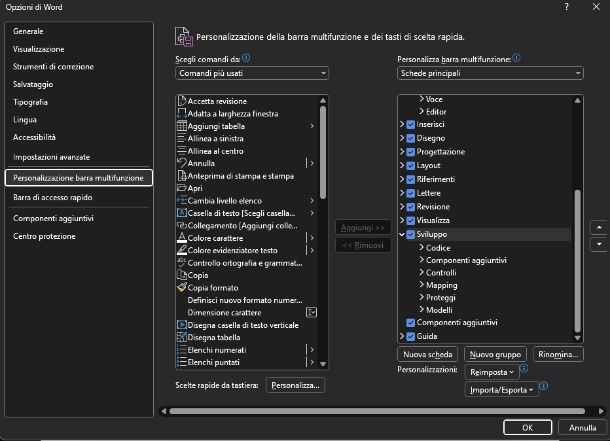This screenshot has width=610, height=441.
Task: Click the Copia formato paintbrush icon
Action: coord(182,288)
